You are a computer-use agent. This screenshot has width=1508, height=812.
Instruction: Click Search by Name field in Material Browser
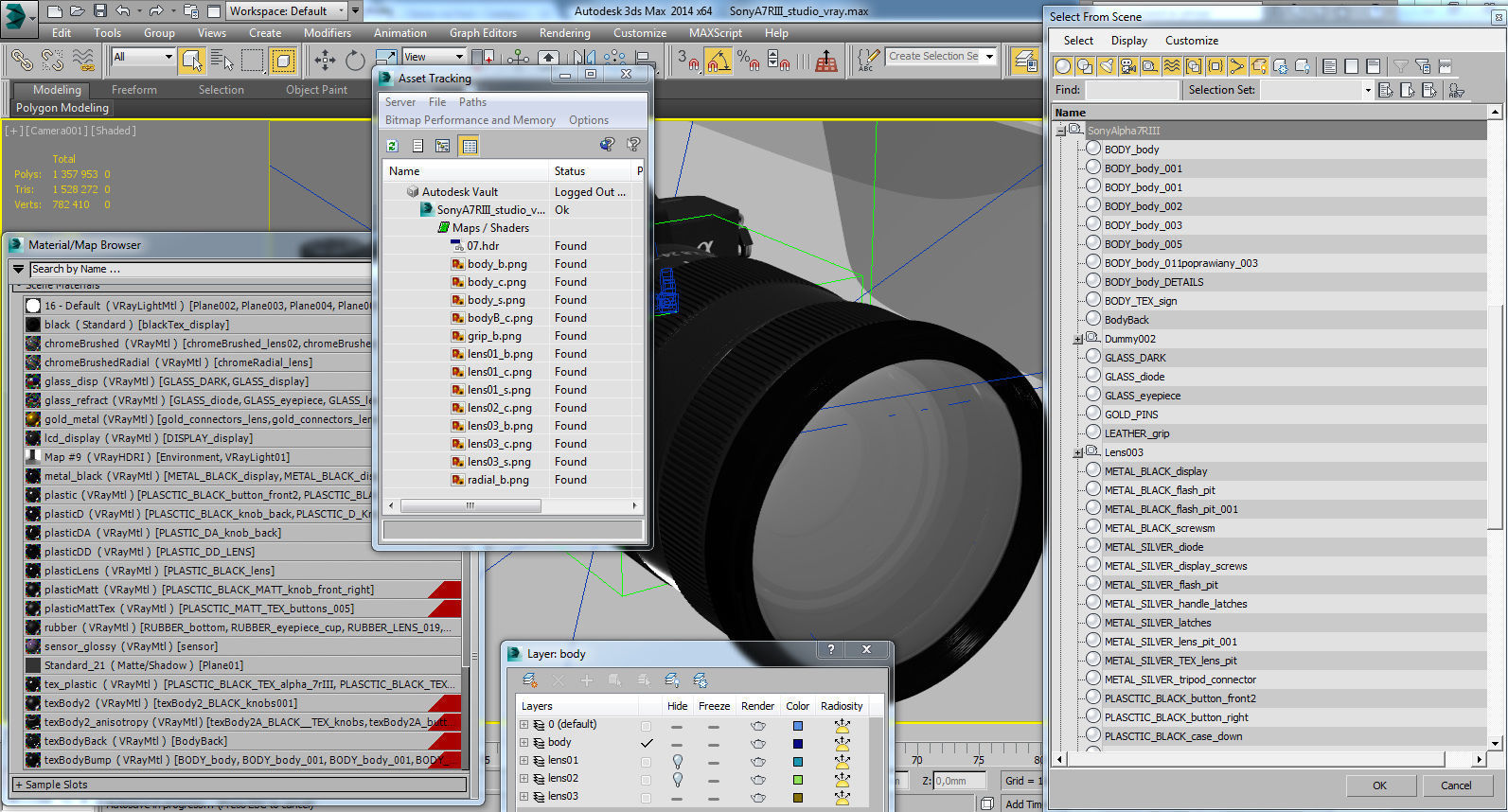pos(200,270)
